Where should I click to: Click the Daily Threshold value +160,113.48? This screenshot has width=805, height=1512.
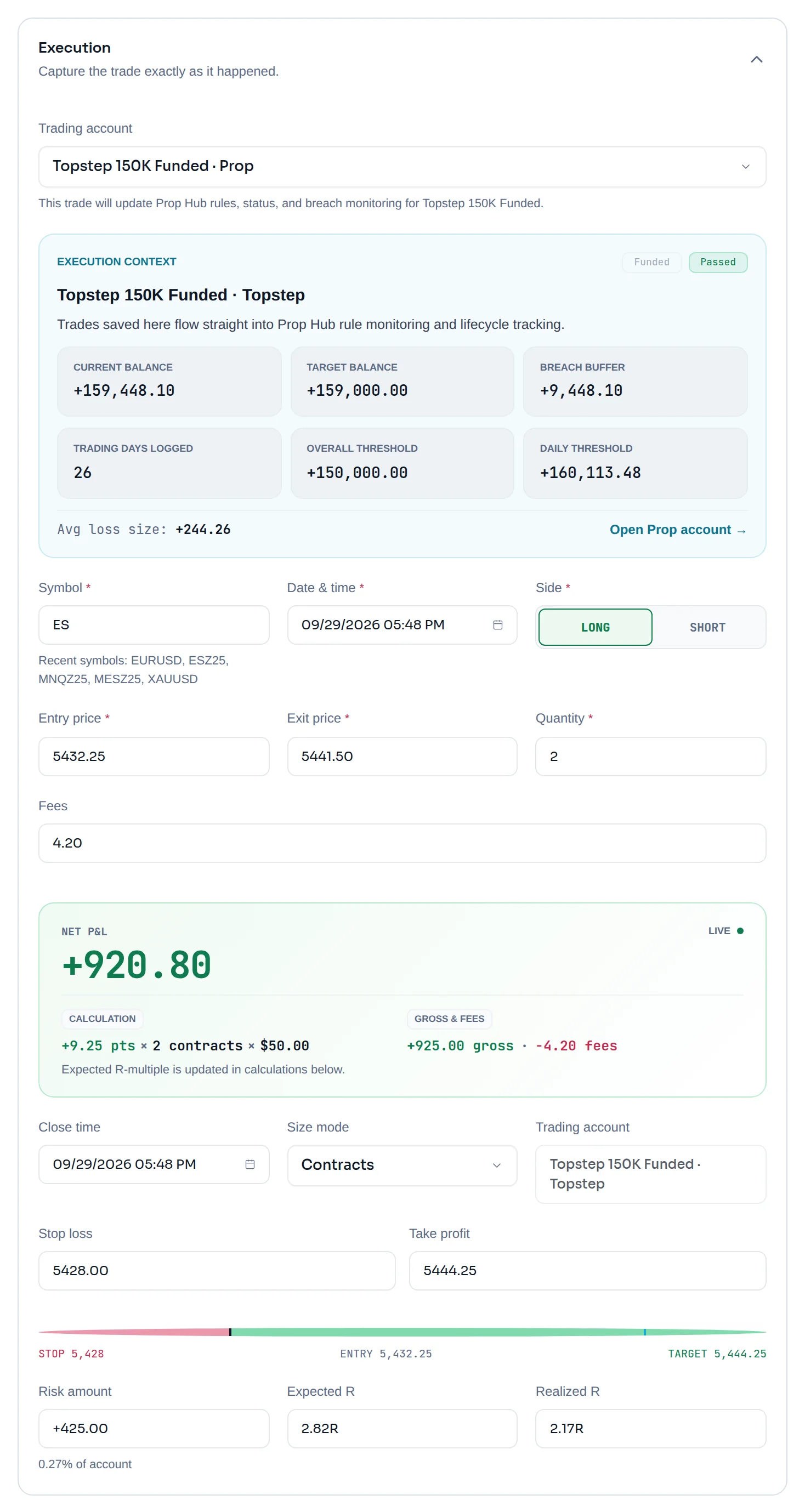(x=590, y=473)
